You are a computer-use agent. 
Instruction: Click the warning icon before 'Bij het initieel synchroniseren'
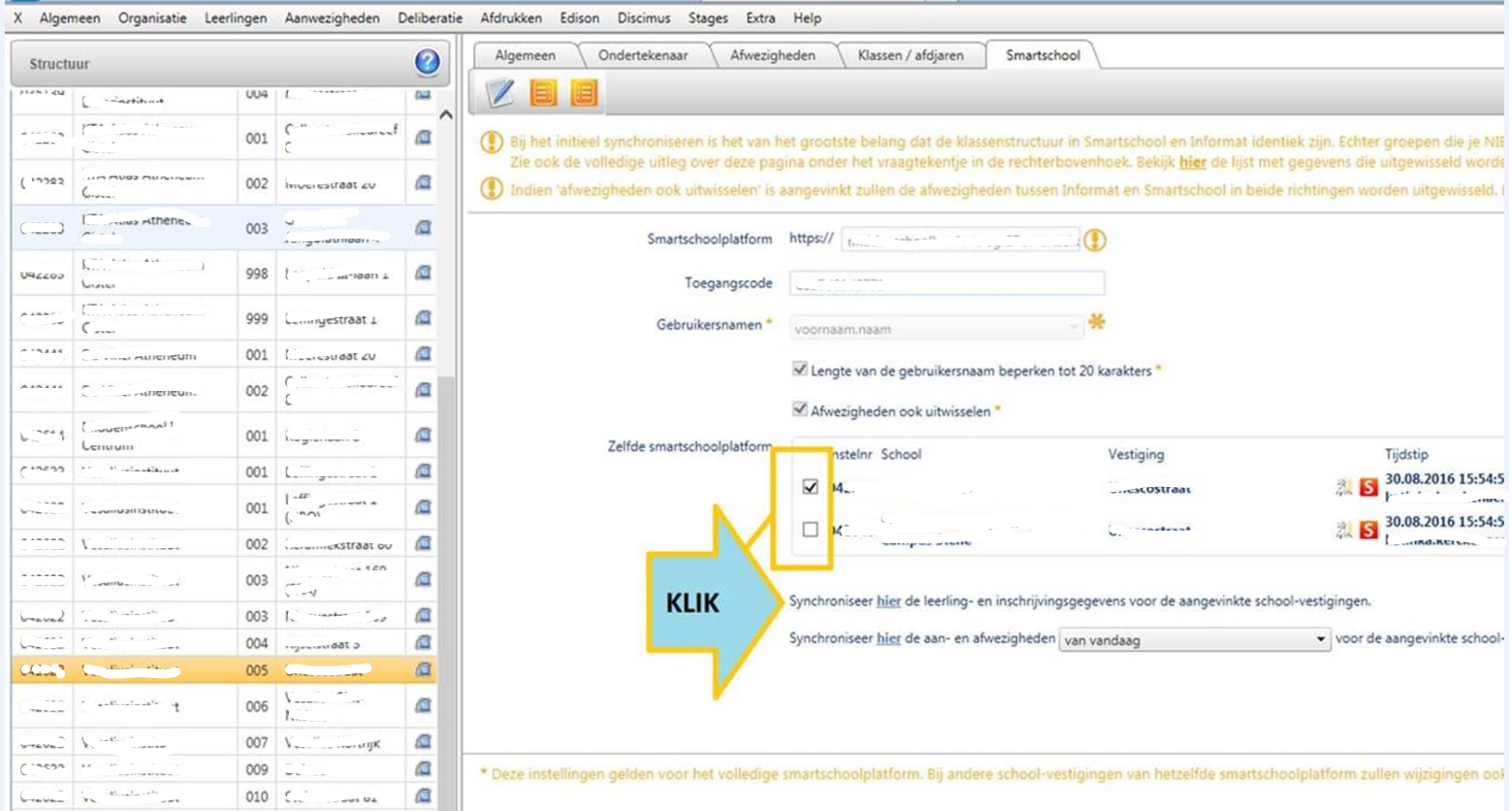492,143
